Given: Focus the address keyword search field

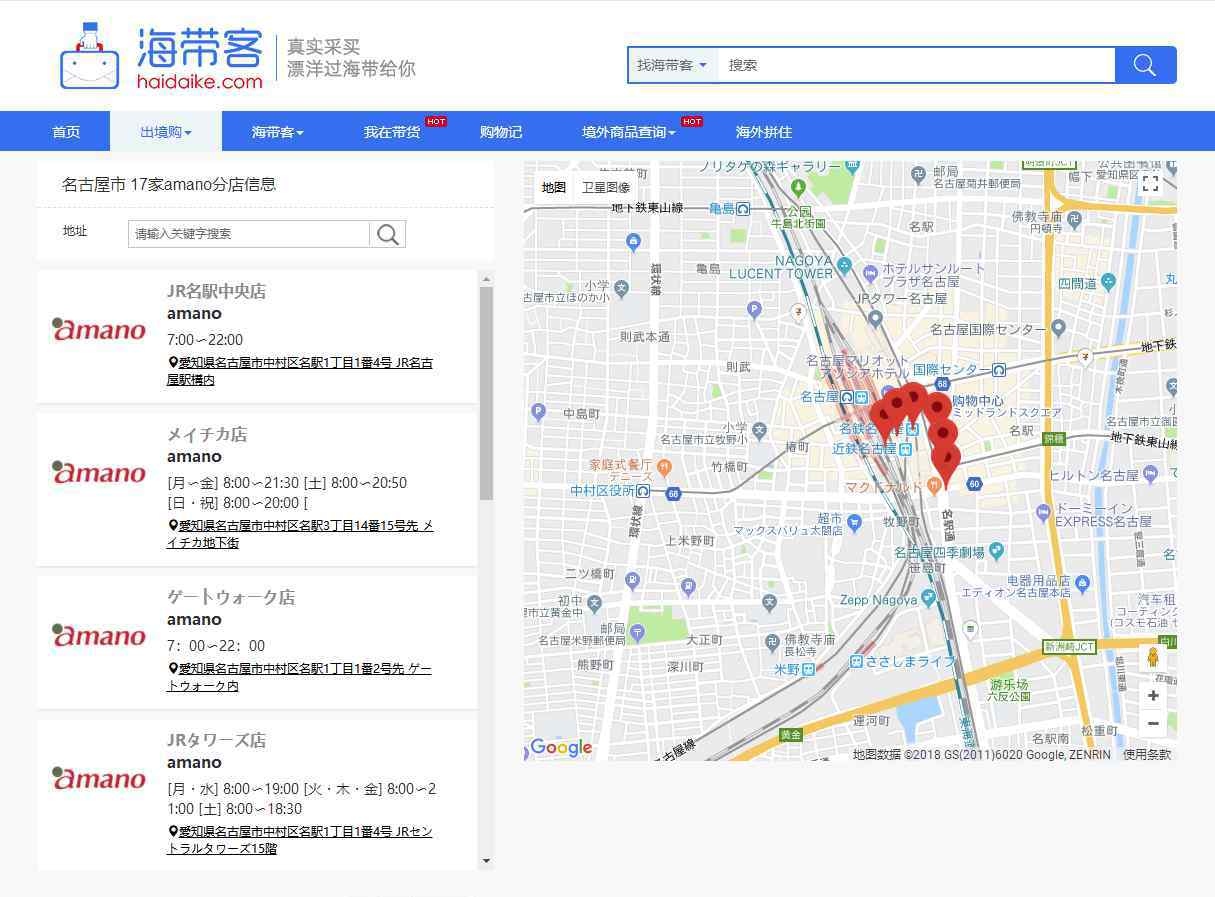Looking at the screenshot, I should coord(249,234).
